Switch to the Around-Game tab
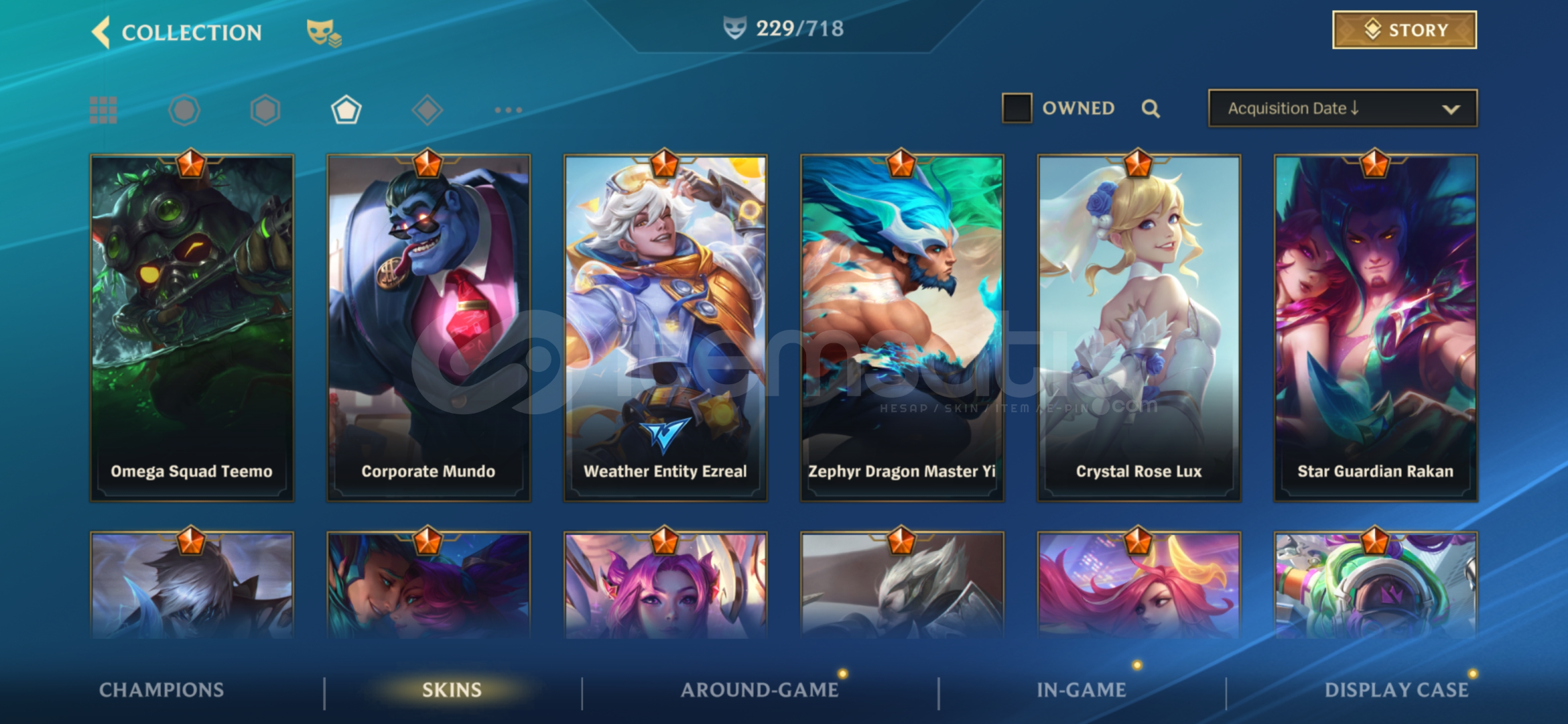The width and height of the screenshot is (1568, 724). click(x=760, y=690)
